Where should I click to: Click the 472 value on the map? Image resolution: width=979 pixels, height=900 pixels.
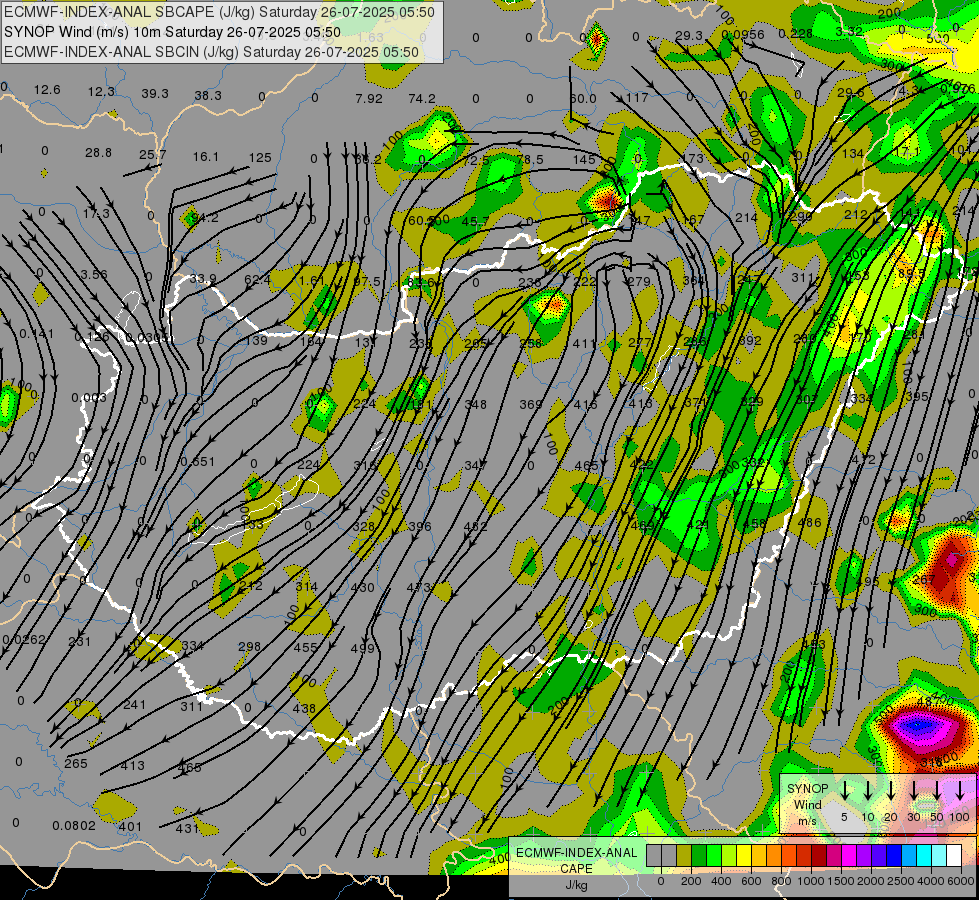[x=863, y=460]
